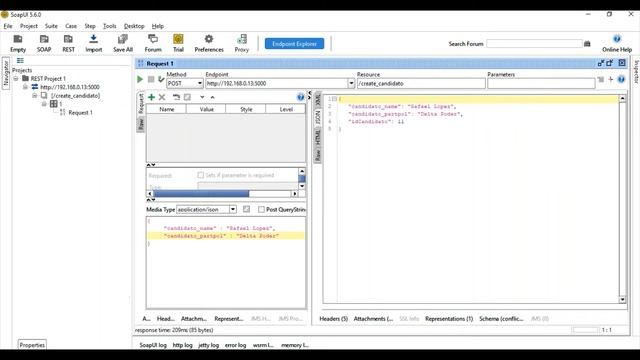The width and height of the screenshot is (640, 360).
Task: Click the Name column header
Action: [167, 109]
